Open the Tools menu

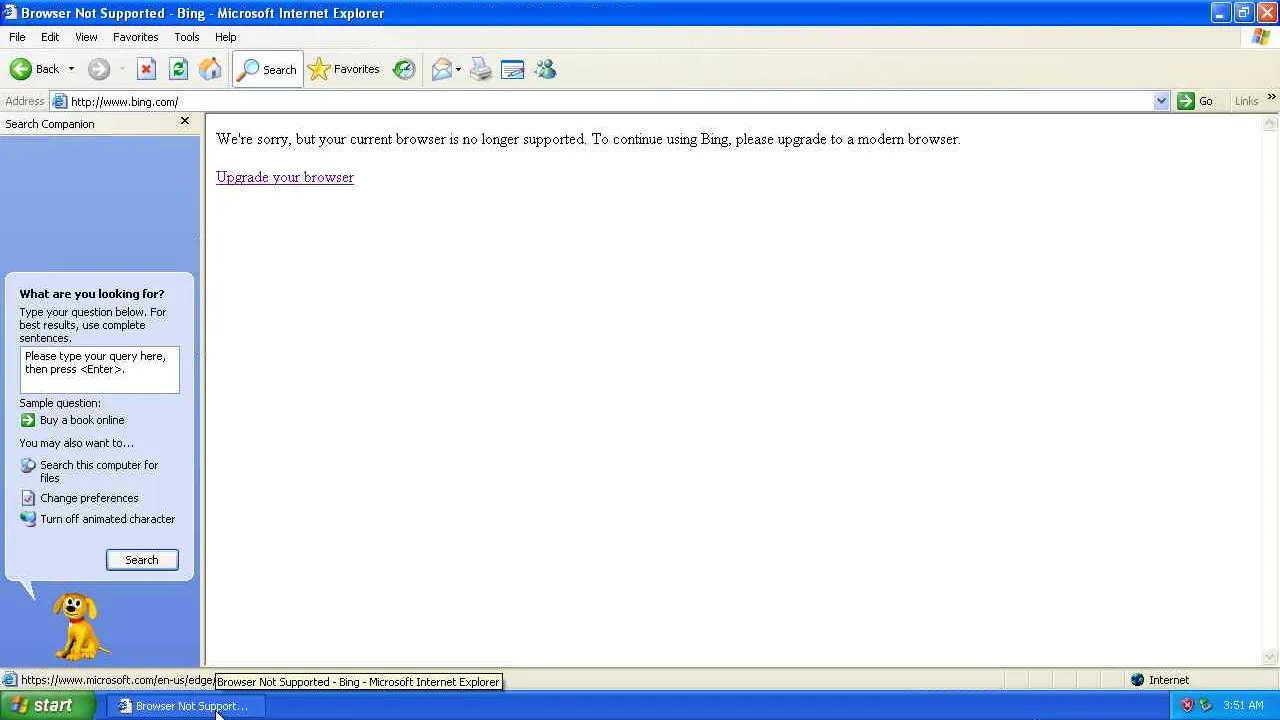(x=187, y=37)
